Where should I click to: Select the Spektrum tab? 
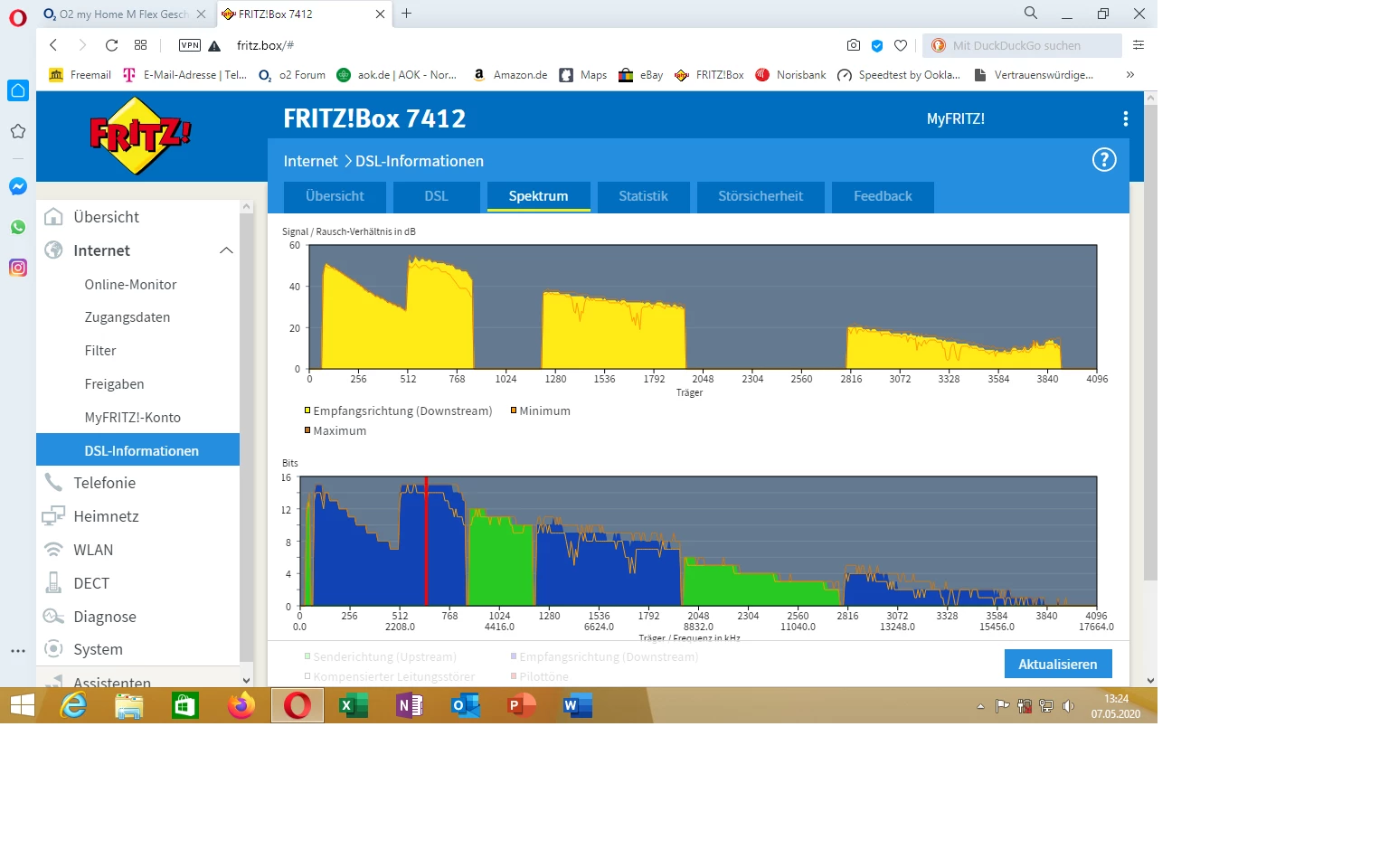pyautogui.click(x=539, y=196)
